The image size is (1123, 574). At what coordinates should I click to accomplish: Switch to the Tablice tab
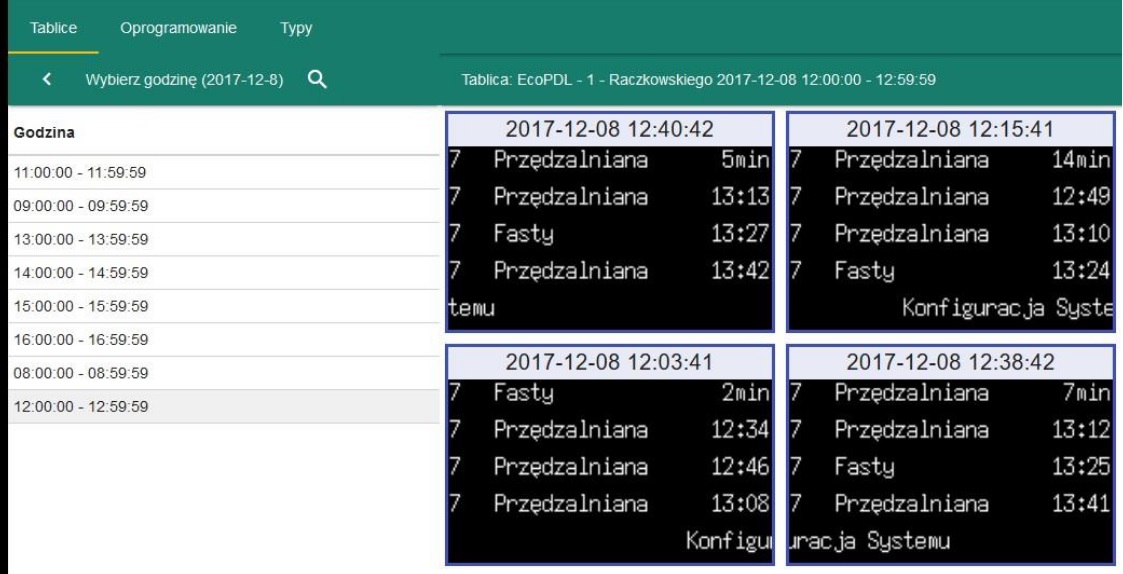(54, 29)
